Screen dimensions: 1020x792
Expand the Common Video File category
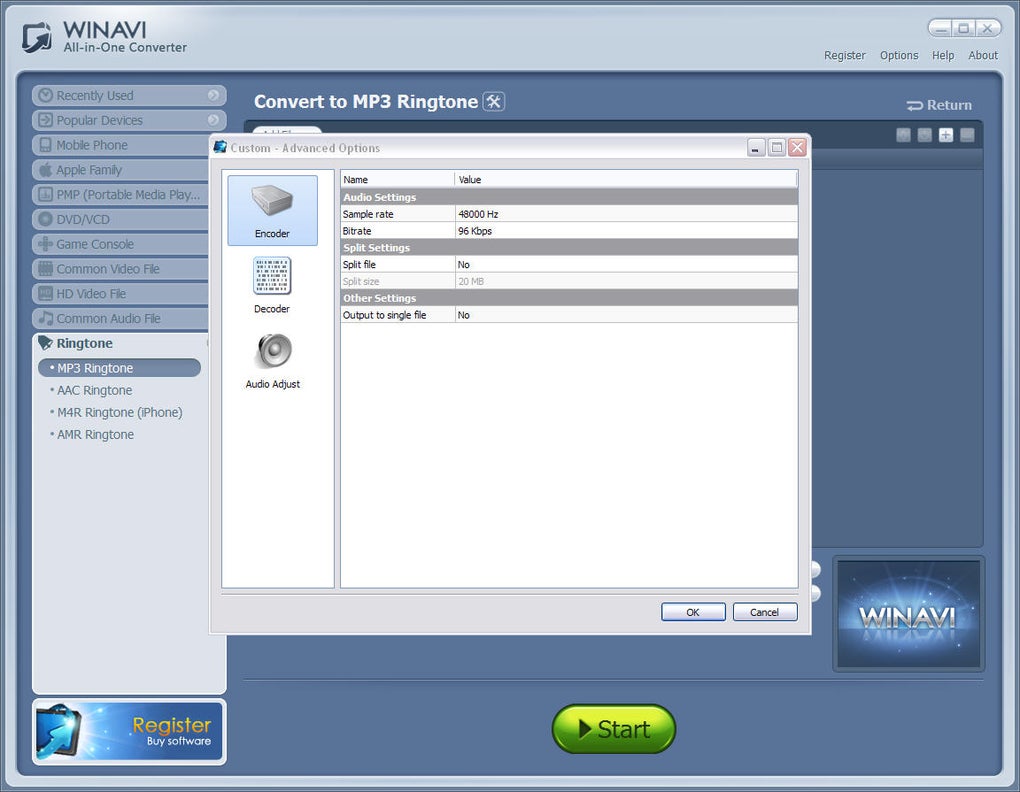click(120, 269)
